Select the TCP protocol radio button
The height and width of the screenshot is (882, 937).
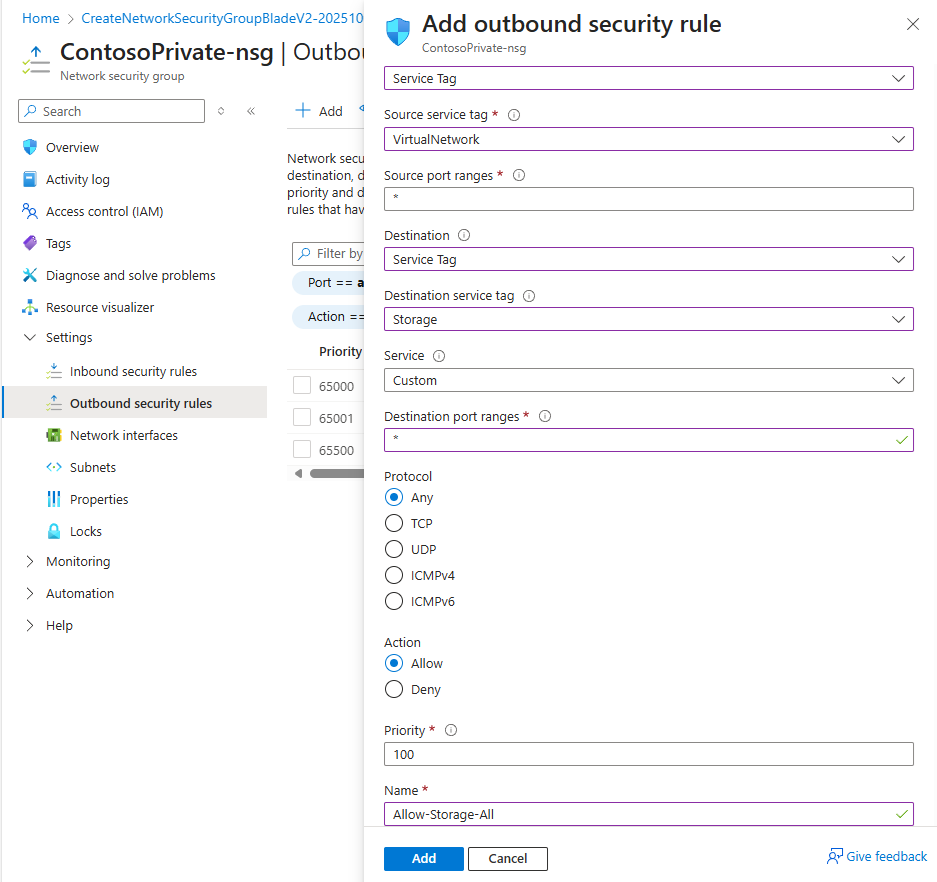pyautogui.click(x=394, y=523)
